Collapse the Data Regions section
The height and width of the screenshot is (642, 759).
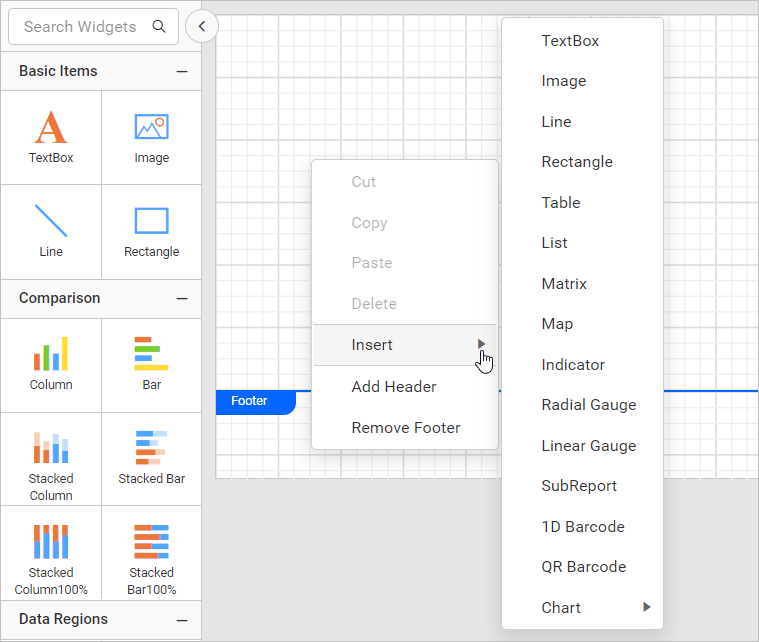(x=182, y=620)
